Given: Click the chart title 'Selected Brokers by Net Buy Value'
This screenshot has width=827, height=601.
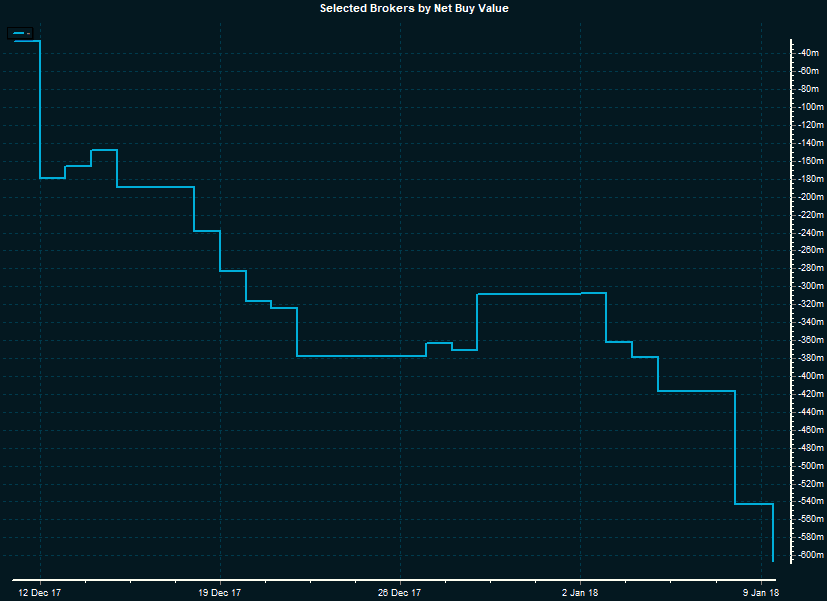Looking at the screenshot, I should coord(414,8).
